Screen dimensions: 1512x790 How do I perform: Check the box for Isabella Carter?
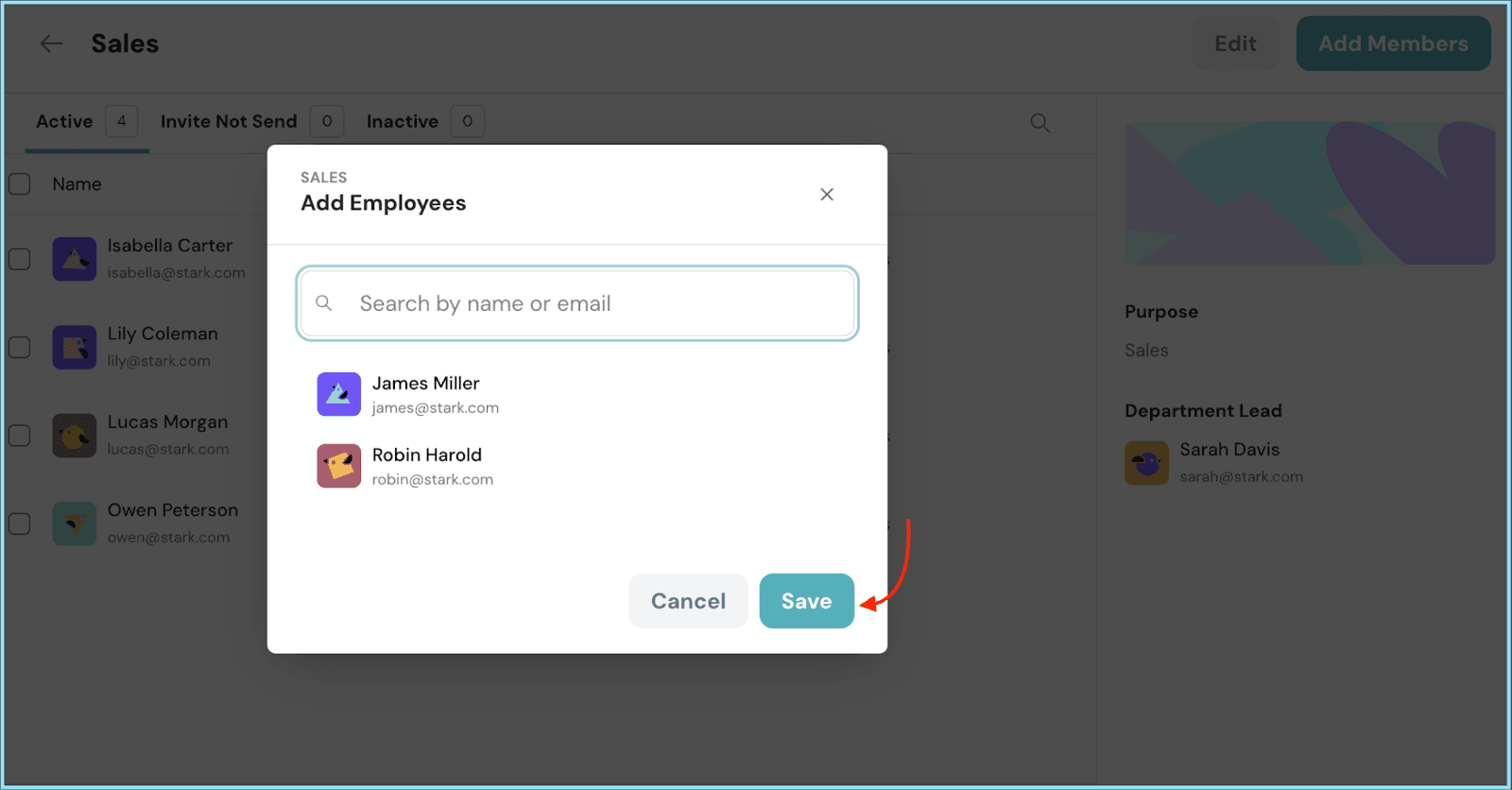[20, 259]
